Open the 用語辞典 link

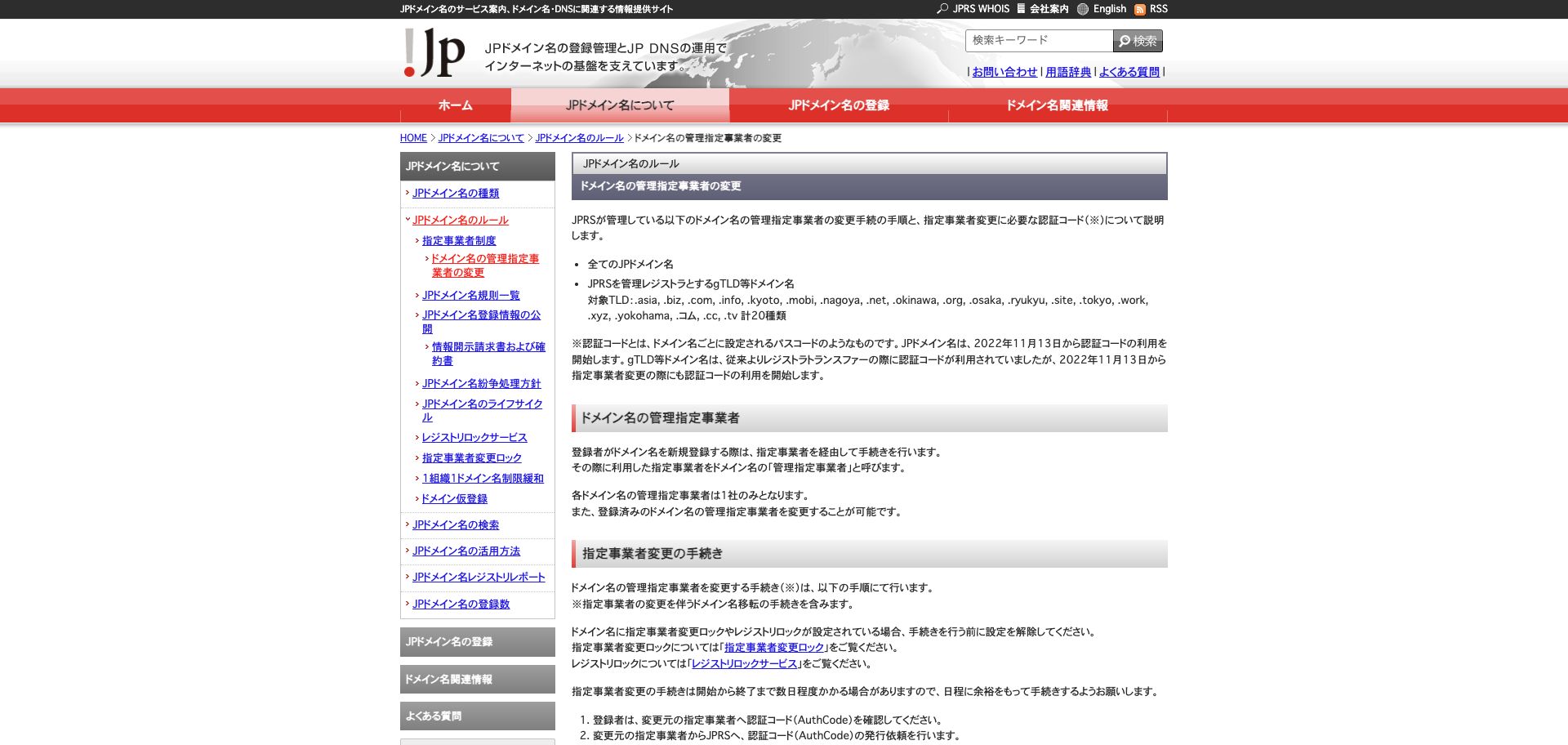coord(1068,72)
